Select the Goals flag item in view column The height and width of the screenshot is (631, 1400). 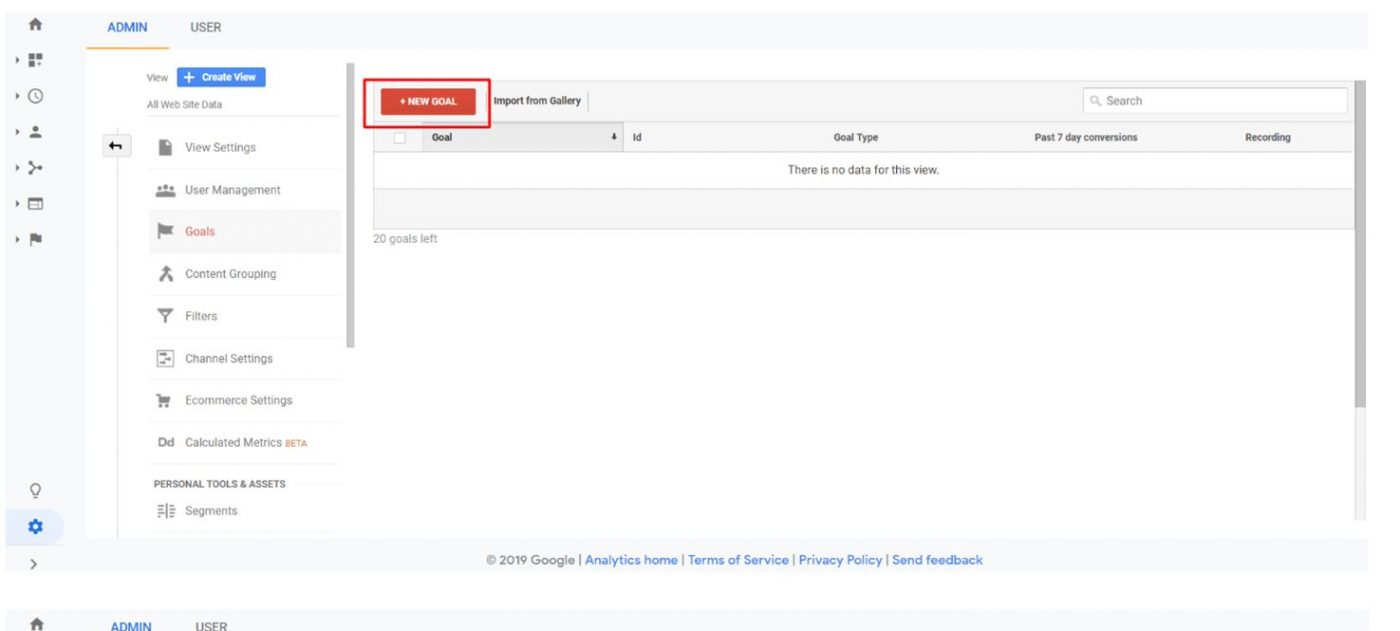[x=200, y=230]
